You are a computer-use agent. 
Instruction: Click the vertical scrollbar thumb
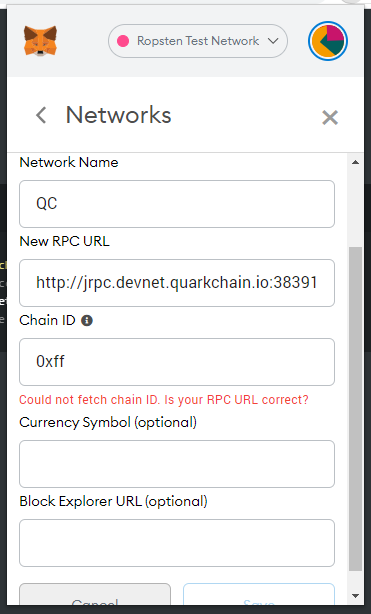355,409
